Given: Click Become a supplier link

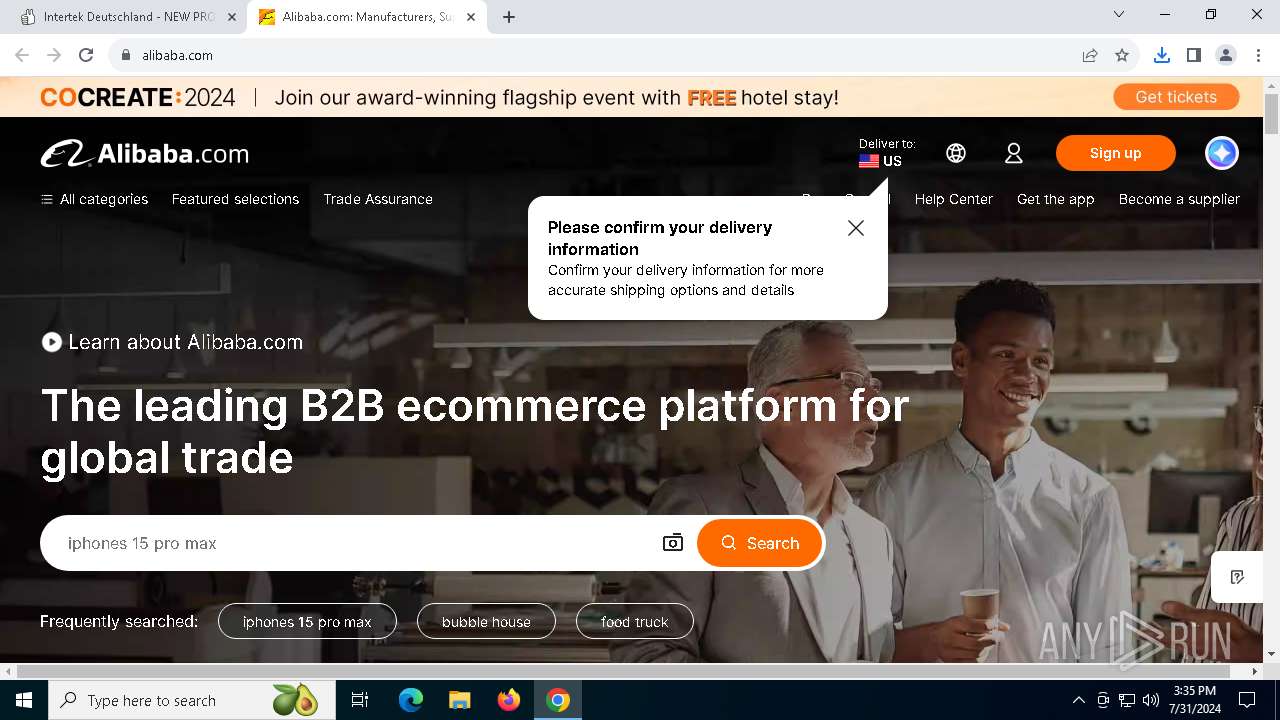Looking at the screenshot, I should [1179, 199].
